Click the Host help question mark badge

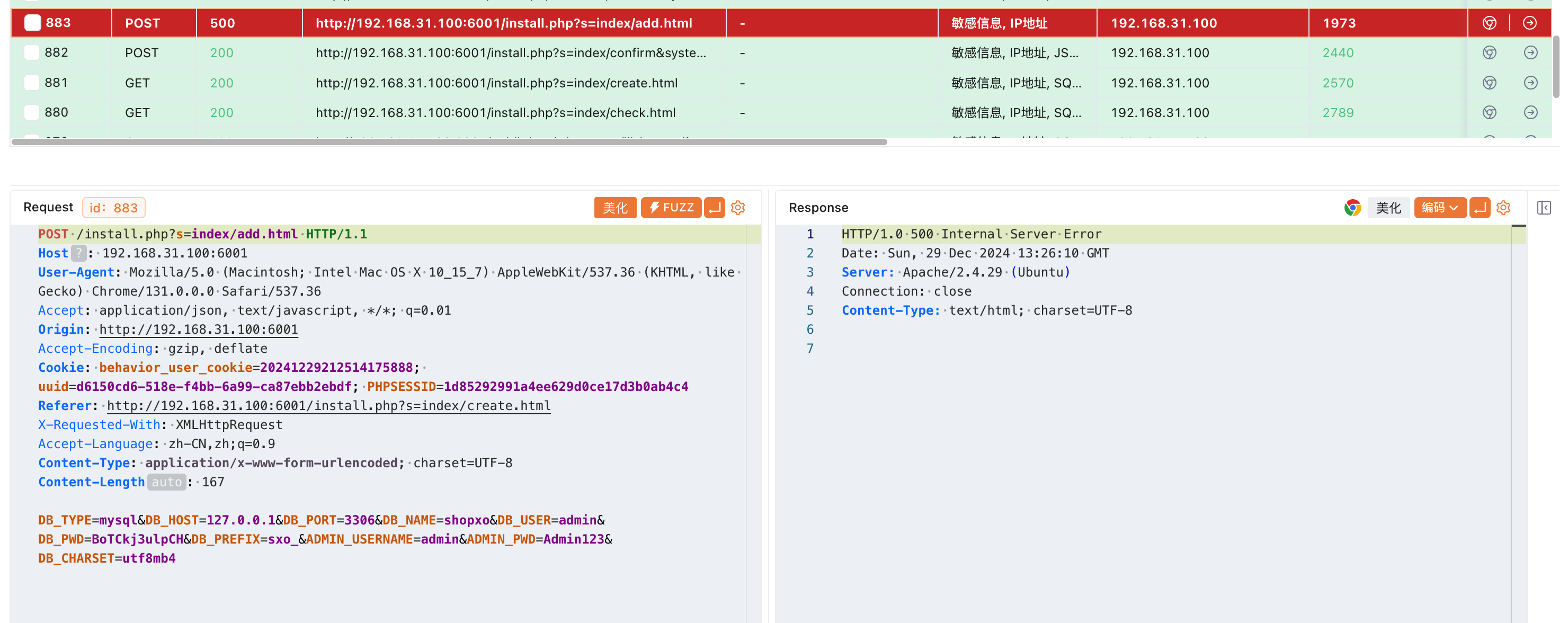point(79,253)
